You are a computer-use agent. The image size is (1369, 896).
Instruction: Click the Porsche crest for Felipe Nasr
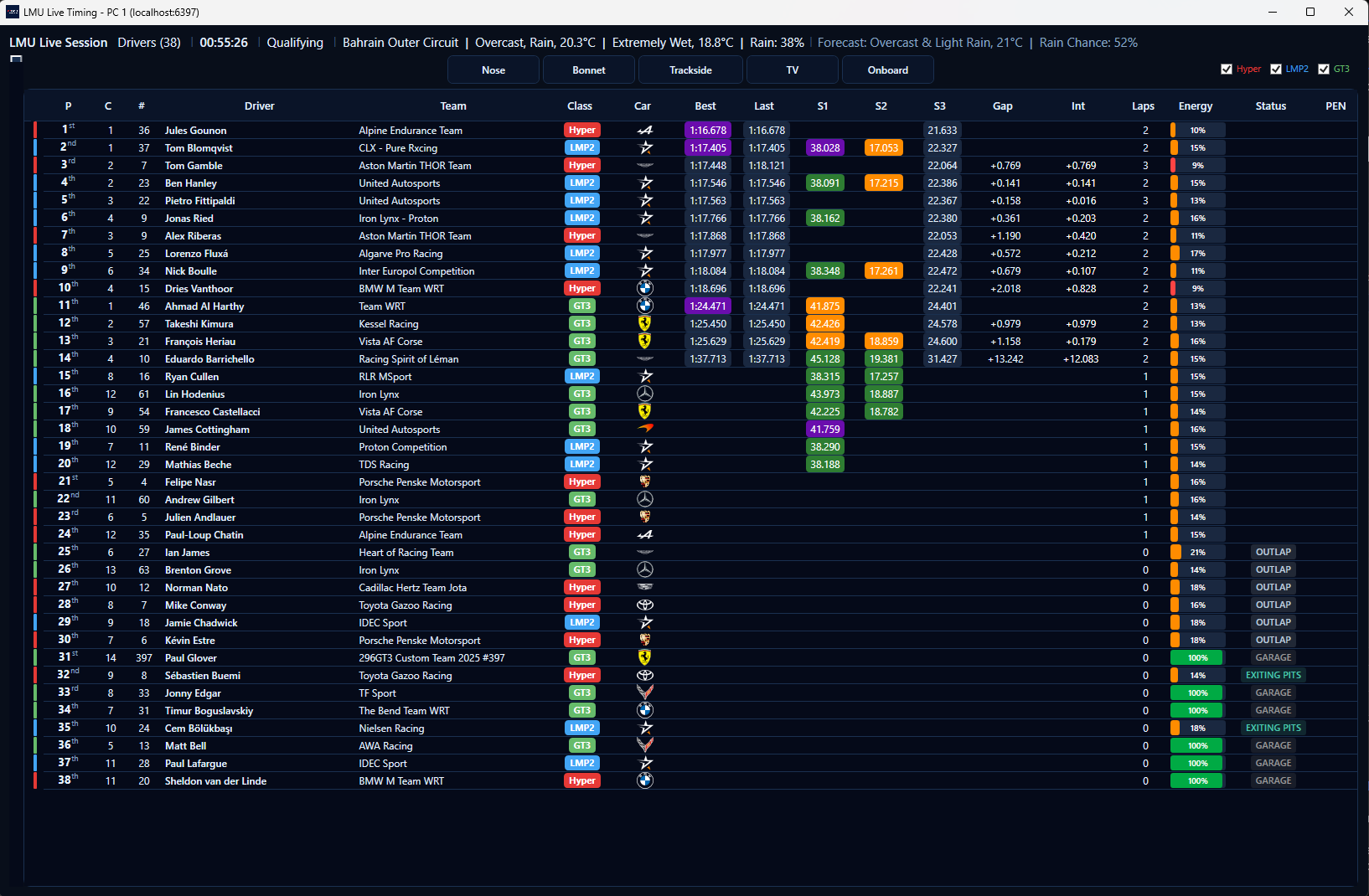click(644, 481)
